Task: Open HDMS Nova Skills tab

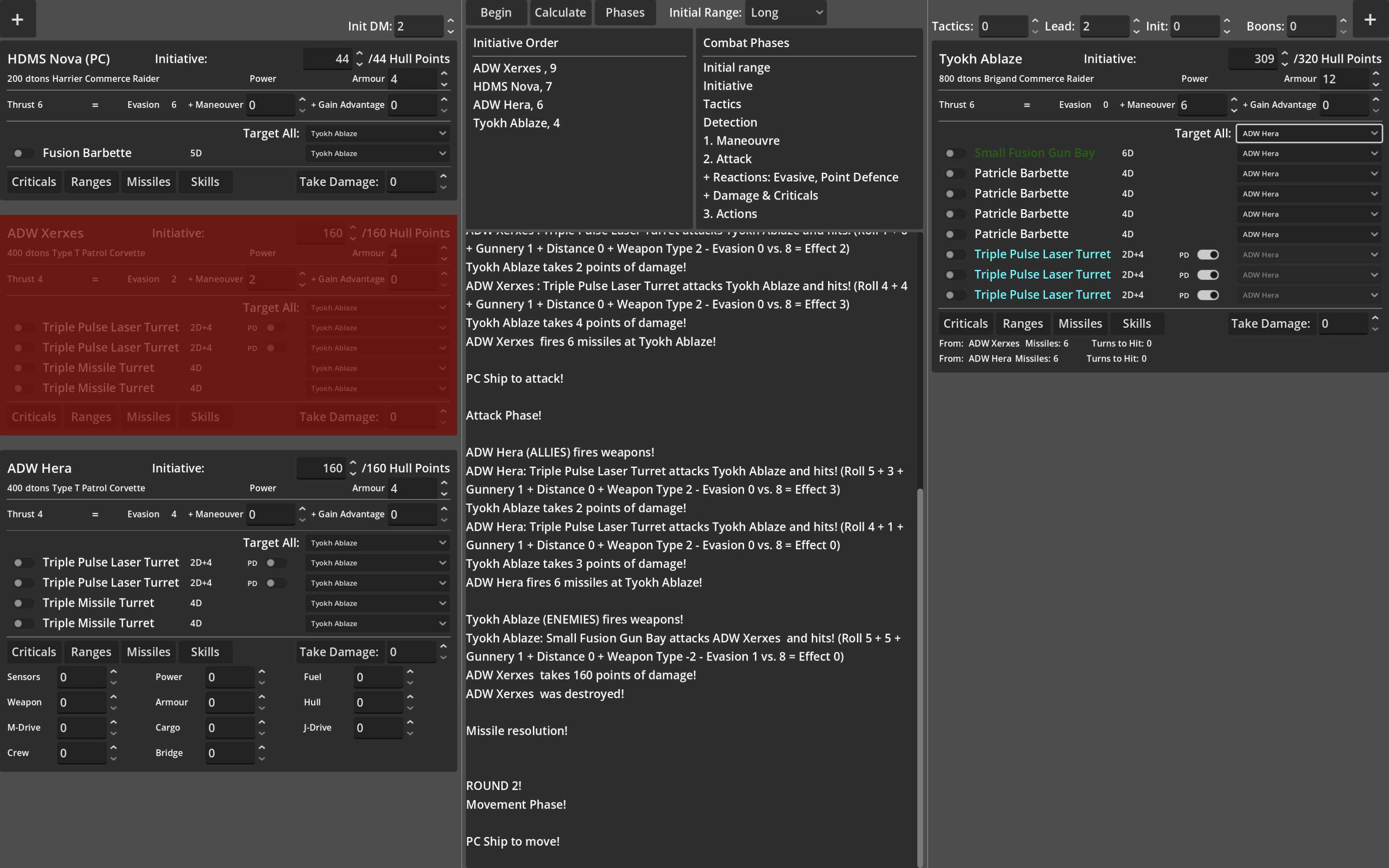Action: pos(205,182)
